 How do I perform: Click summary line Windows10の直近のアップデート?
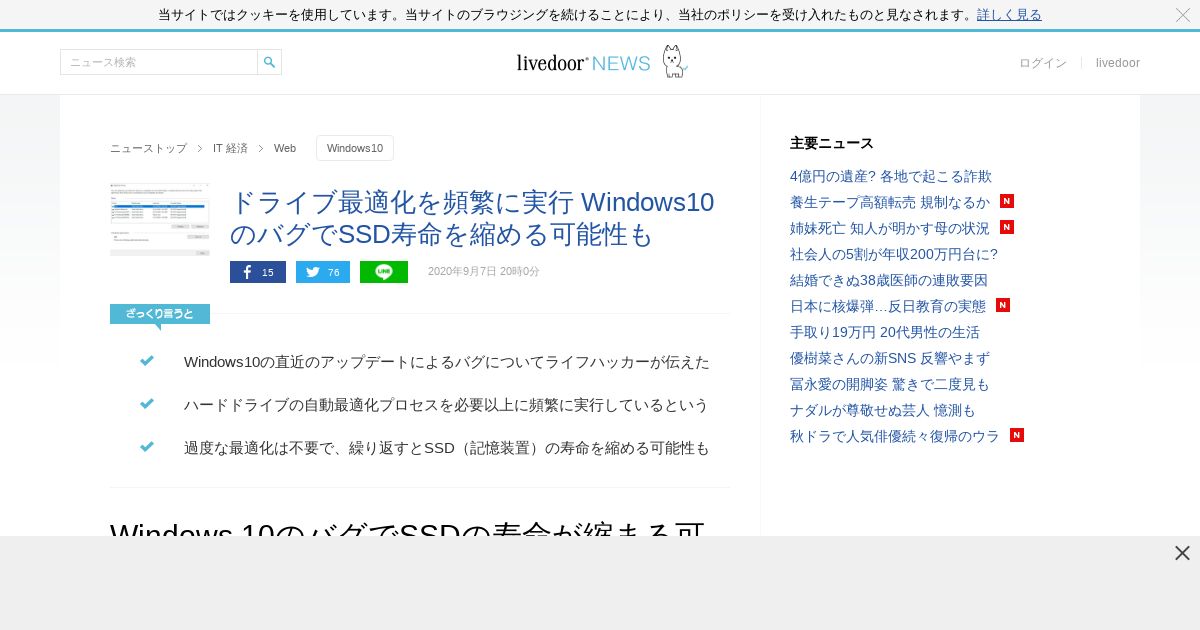447,362
